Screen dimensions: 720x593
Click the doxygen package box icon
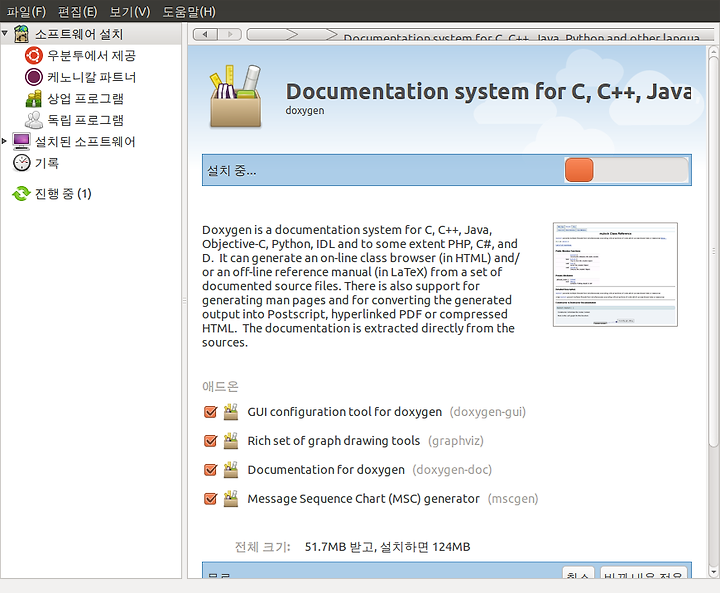236,96
